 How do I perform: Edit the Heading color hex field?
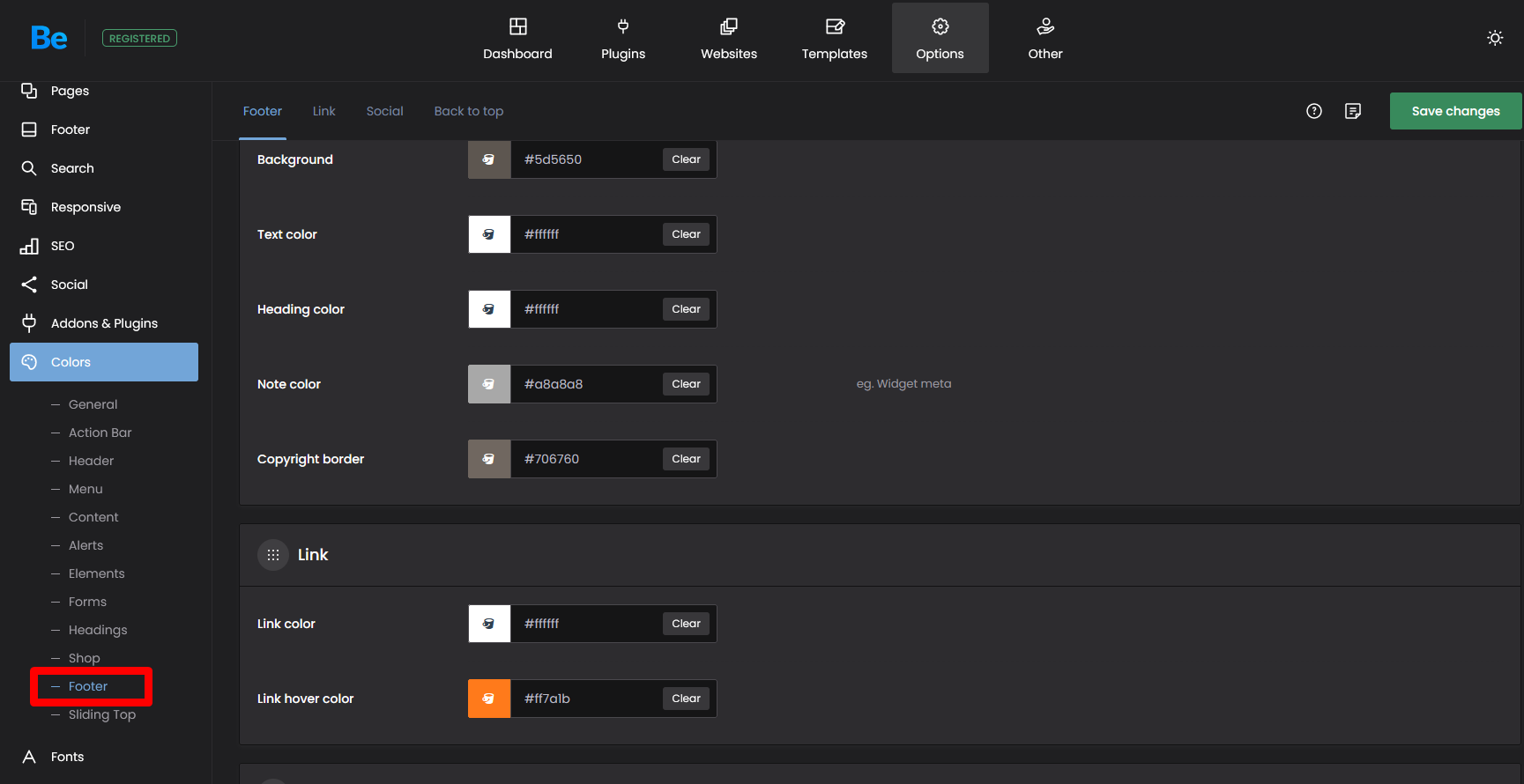(586, 309)
